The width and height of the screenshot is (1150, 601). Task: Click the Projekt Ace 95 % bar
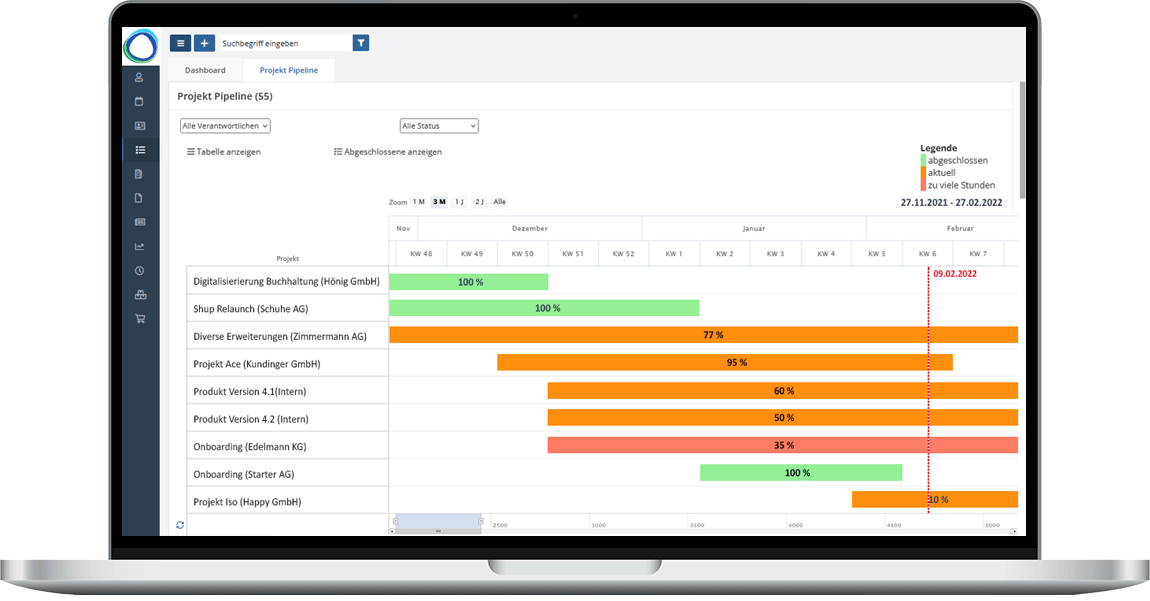coord(725,363)
